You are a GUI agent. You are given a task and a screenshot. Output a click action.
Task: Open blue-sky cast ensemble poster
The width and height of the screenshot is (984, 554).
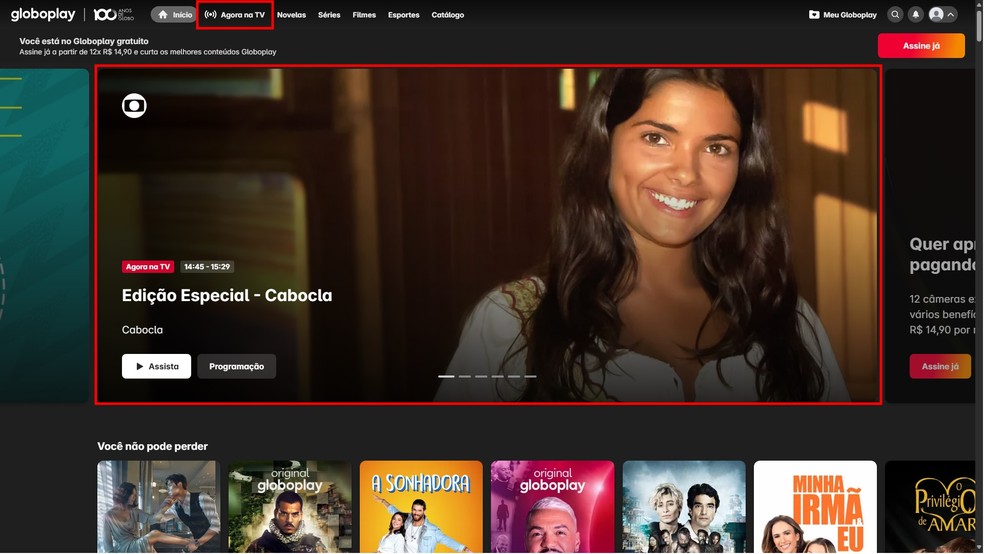[x=684, y=507]
